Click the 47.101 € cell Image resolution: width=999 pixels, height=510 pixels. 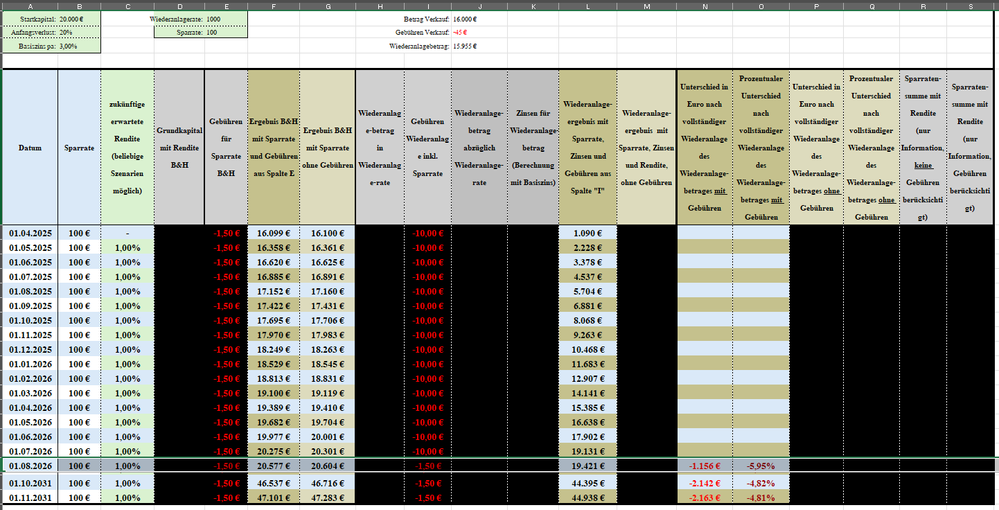(x=273, y=498)
